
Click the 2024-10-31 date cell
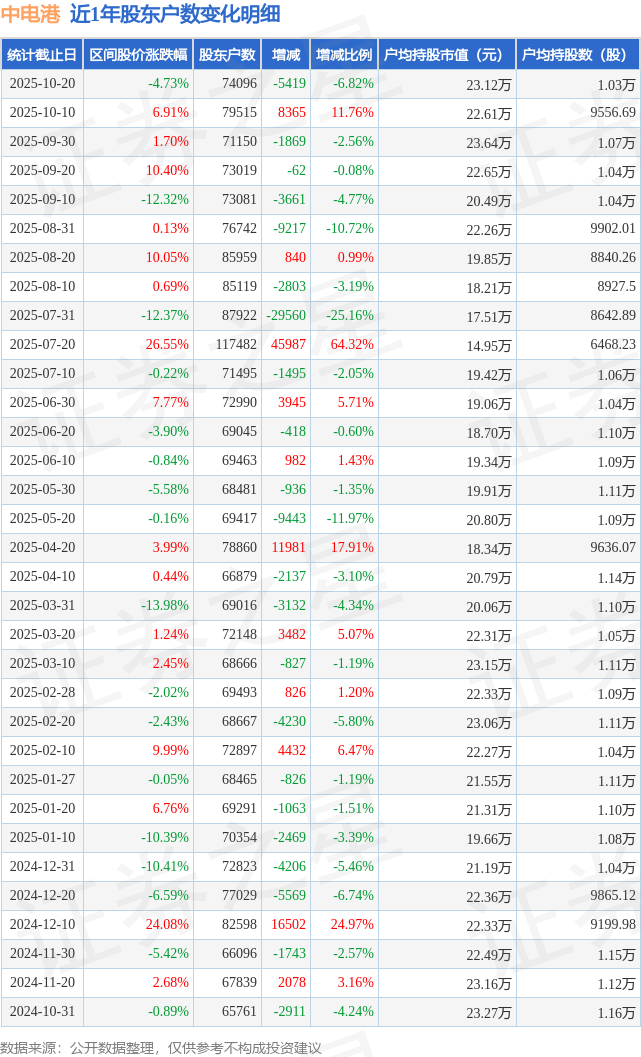42,1011
